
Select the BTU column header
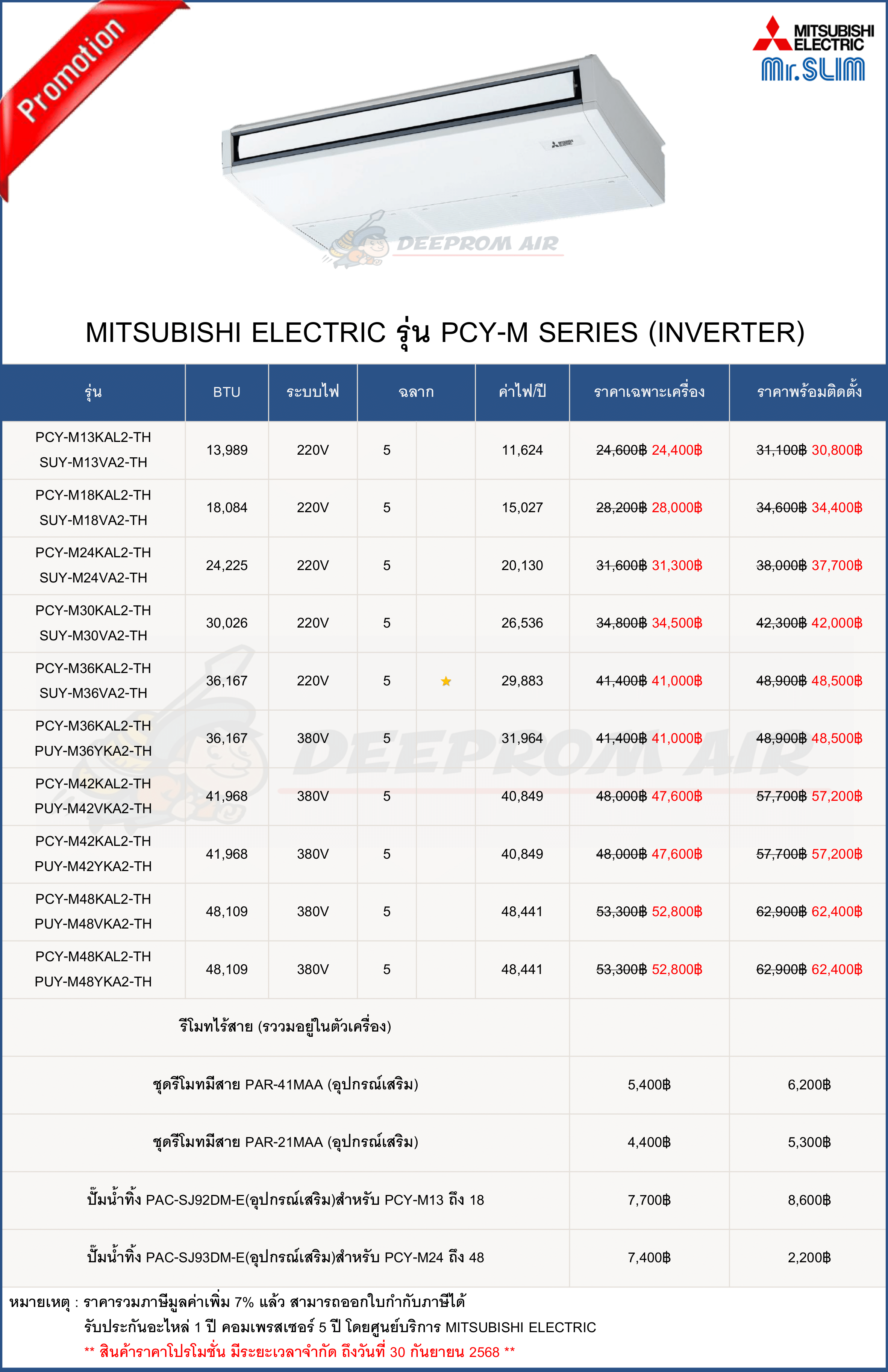227,392
